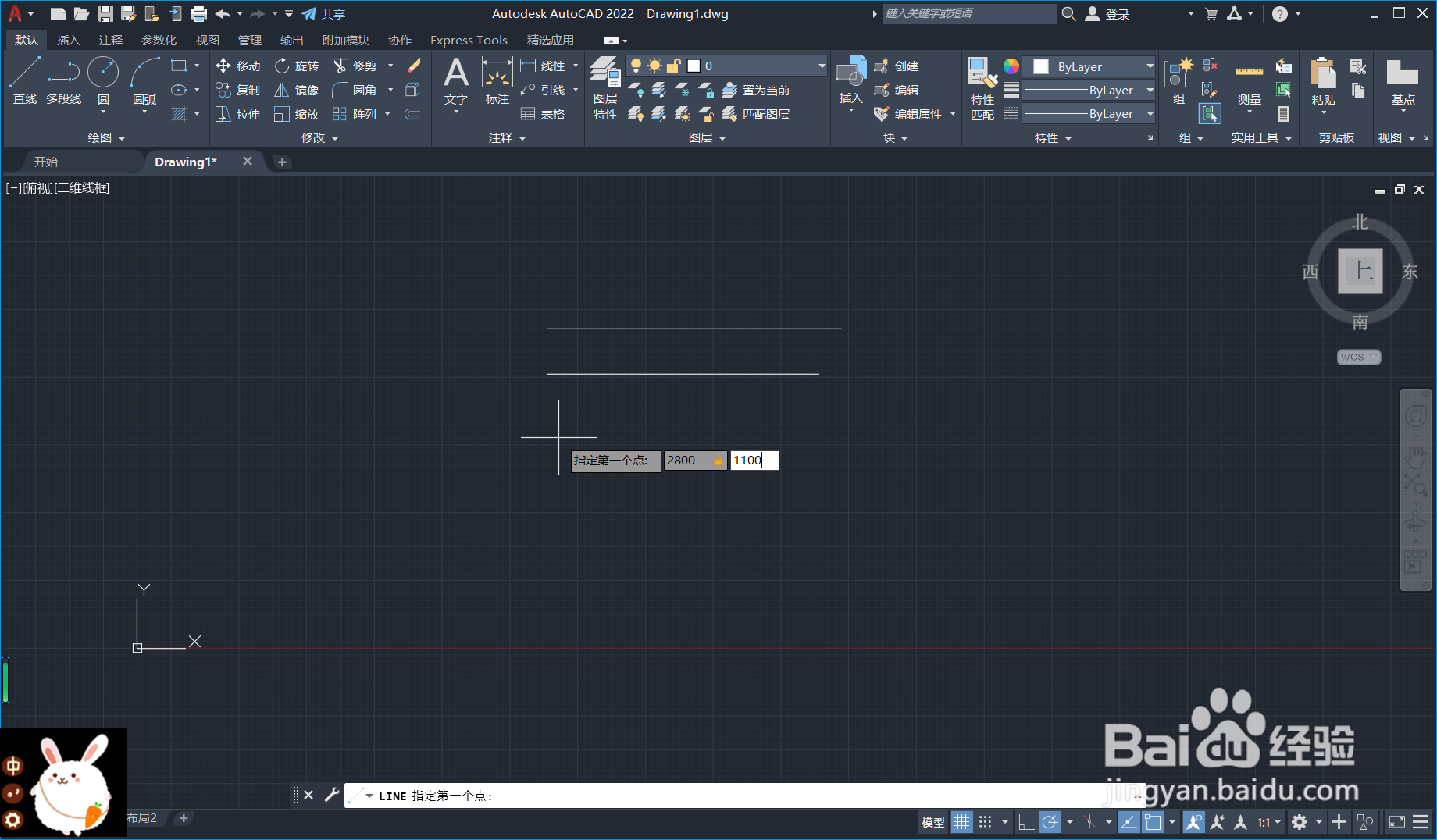
Task: Click the white layer color swatch beside 0
Action: tap(694, 66)
